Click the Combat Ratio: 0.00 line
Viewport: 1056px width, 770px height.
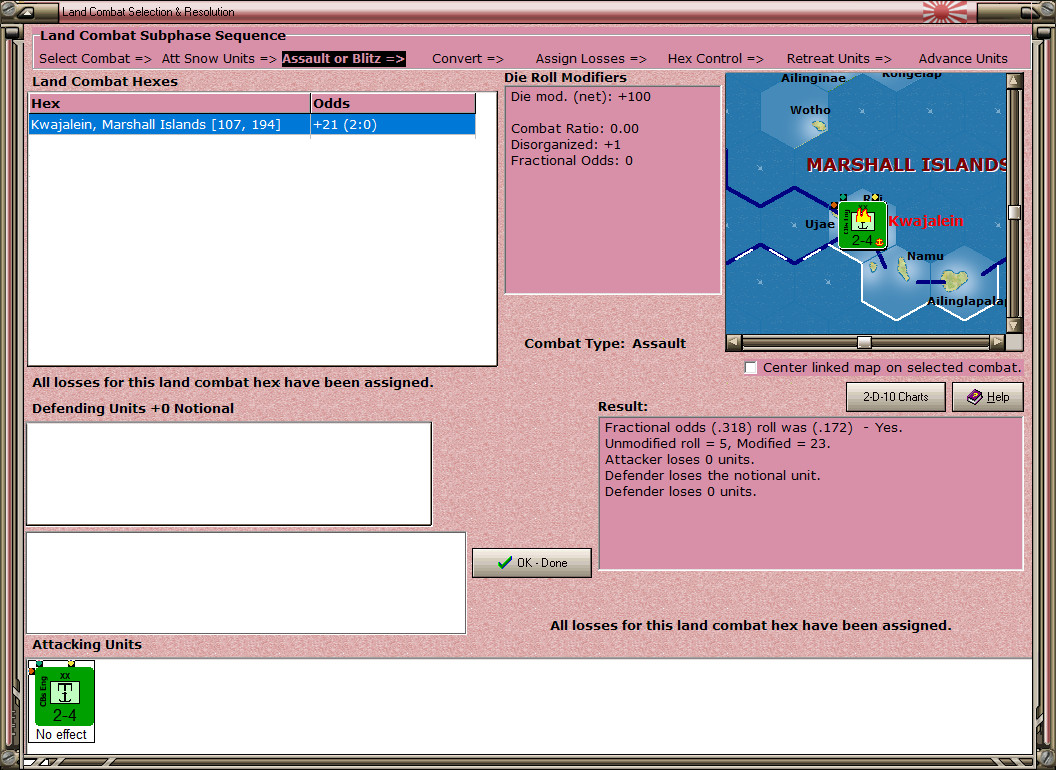pos(574,129)
